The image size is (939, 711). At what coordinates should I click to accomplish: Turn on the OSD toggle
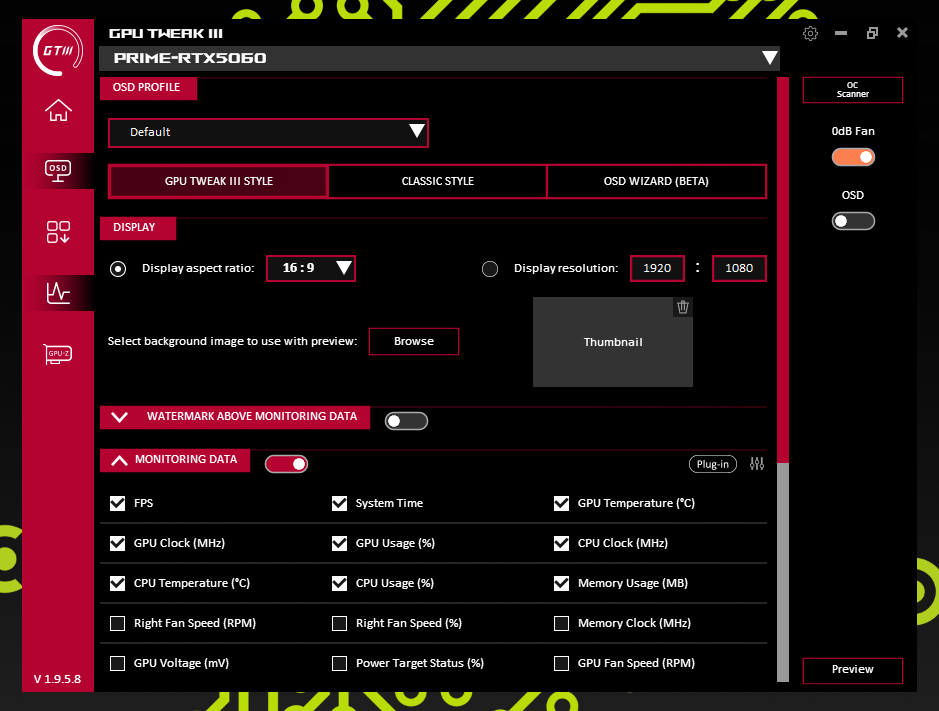853,221
